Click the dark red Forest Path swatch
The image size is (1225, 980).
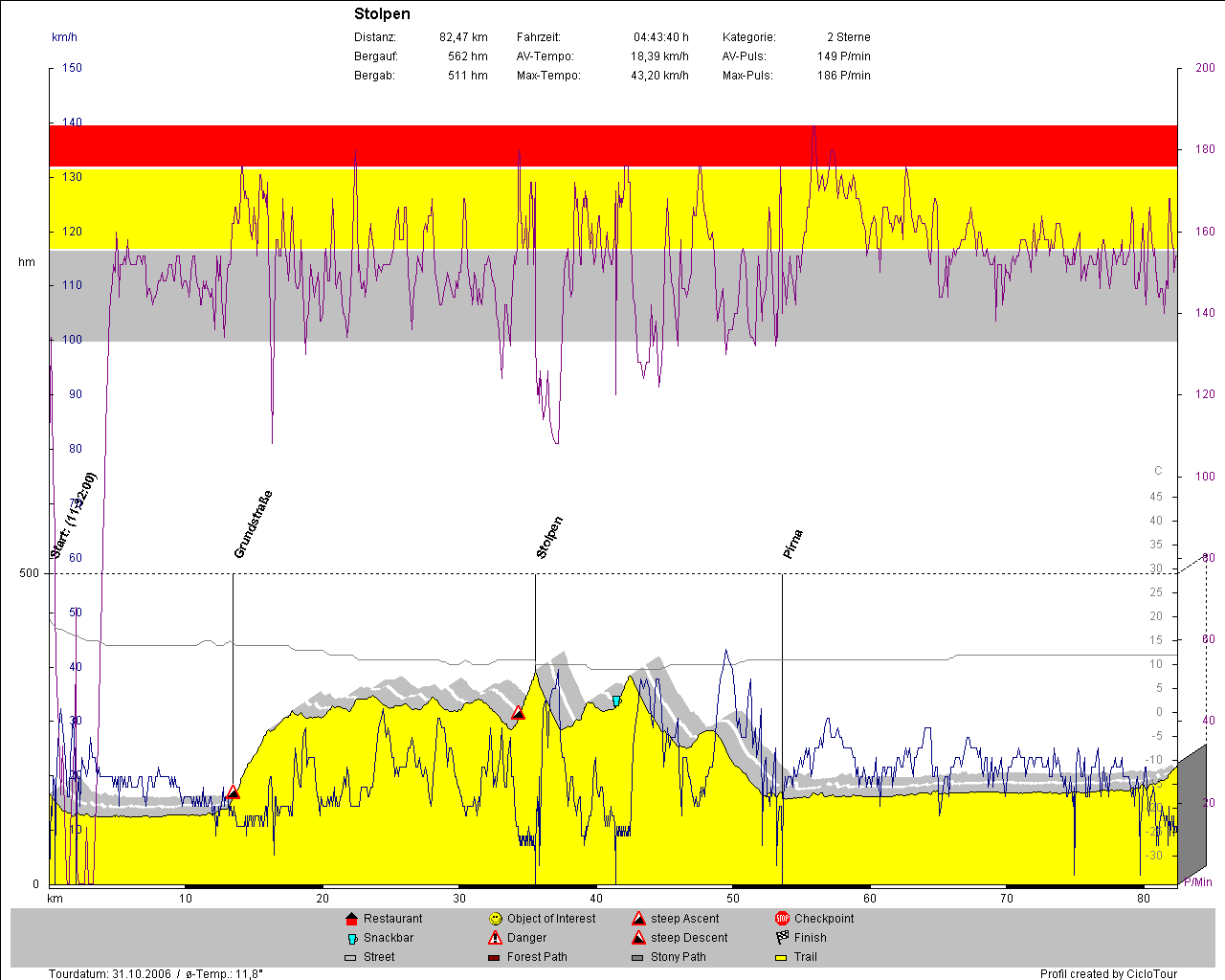[x=494, y=957]
